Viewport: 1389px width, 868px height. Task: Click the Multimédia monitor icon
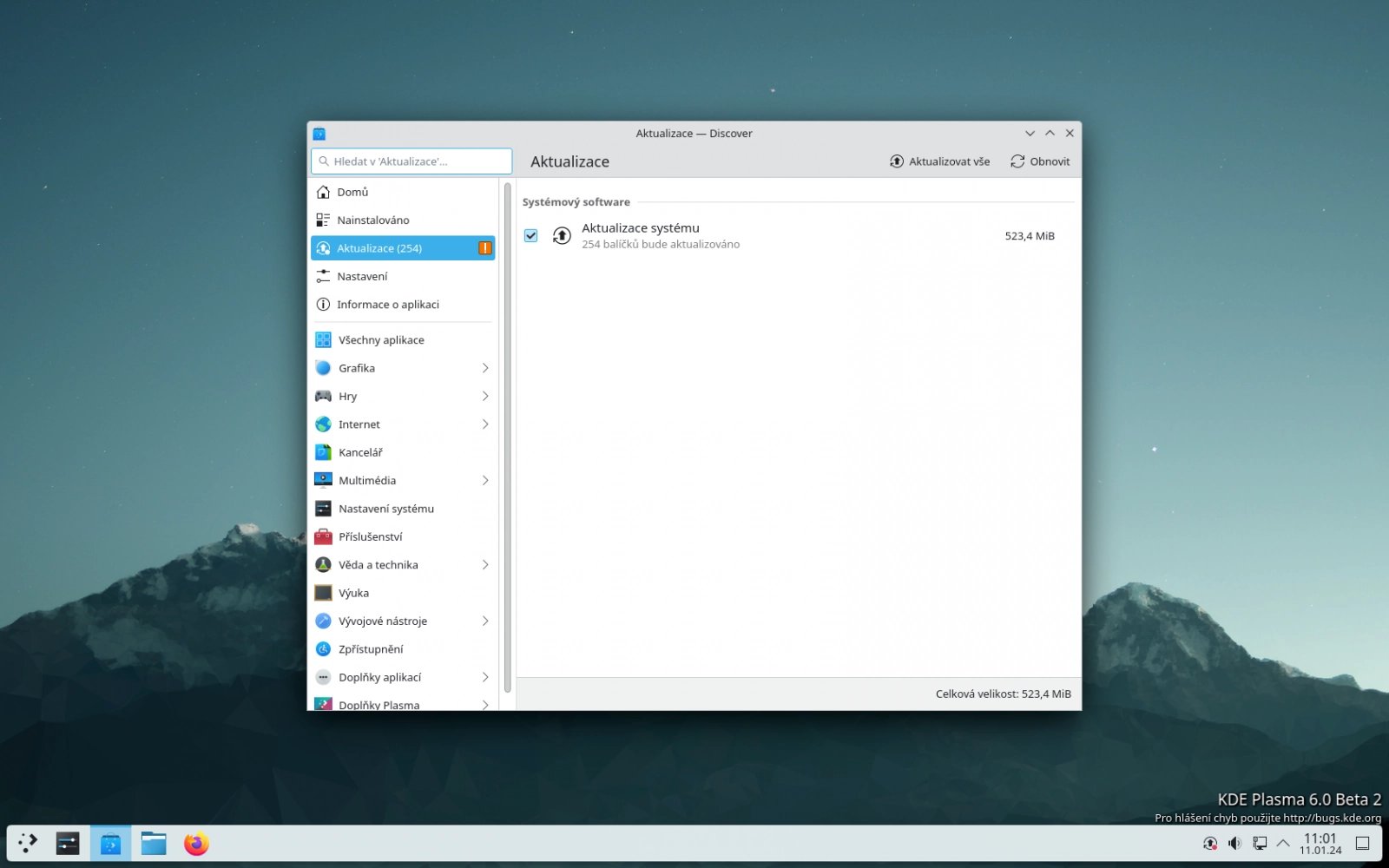323,480
